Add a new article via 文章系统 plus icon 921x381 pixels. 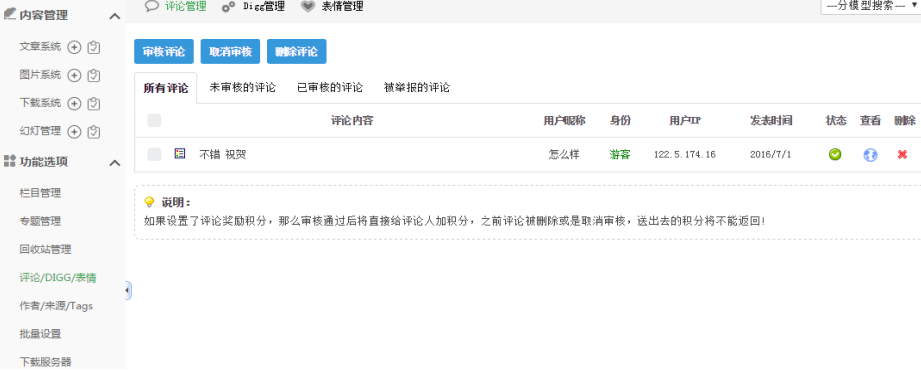74,48
